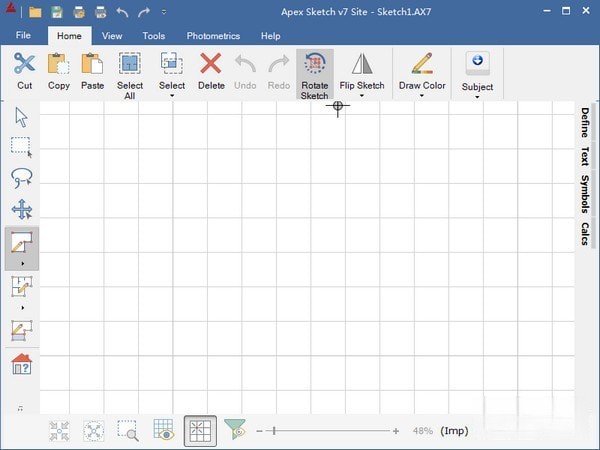The height and width of the screenshot is (450, 600).
Task: Open the quick access toolbar customize arrow
Action: point(164,12)
